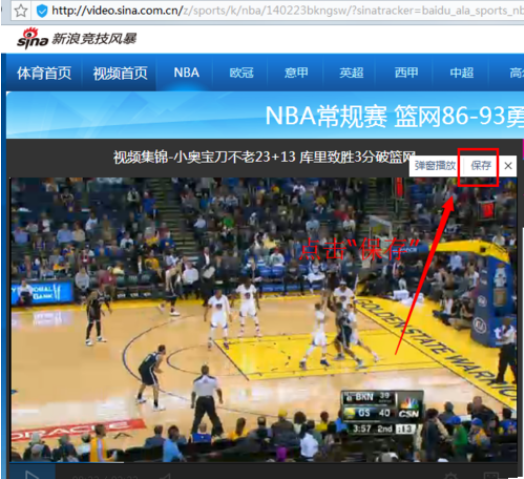Open the player settings gear

(451, 476)
